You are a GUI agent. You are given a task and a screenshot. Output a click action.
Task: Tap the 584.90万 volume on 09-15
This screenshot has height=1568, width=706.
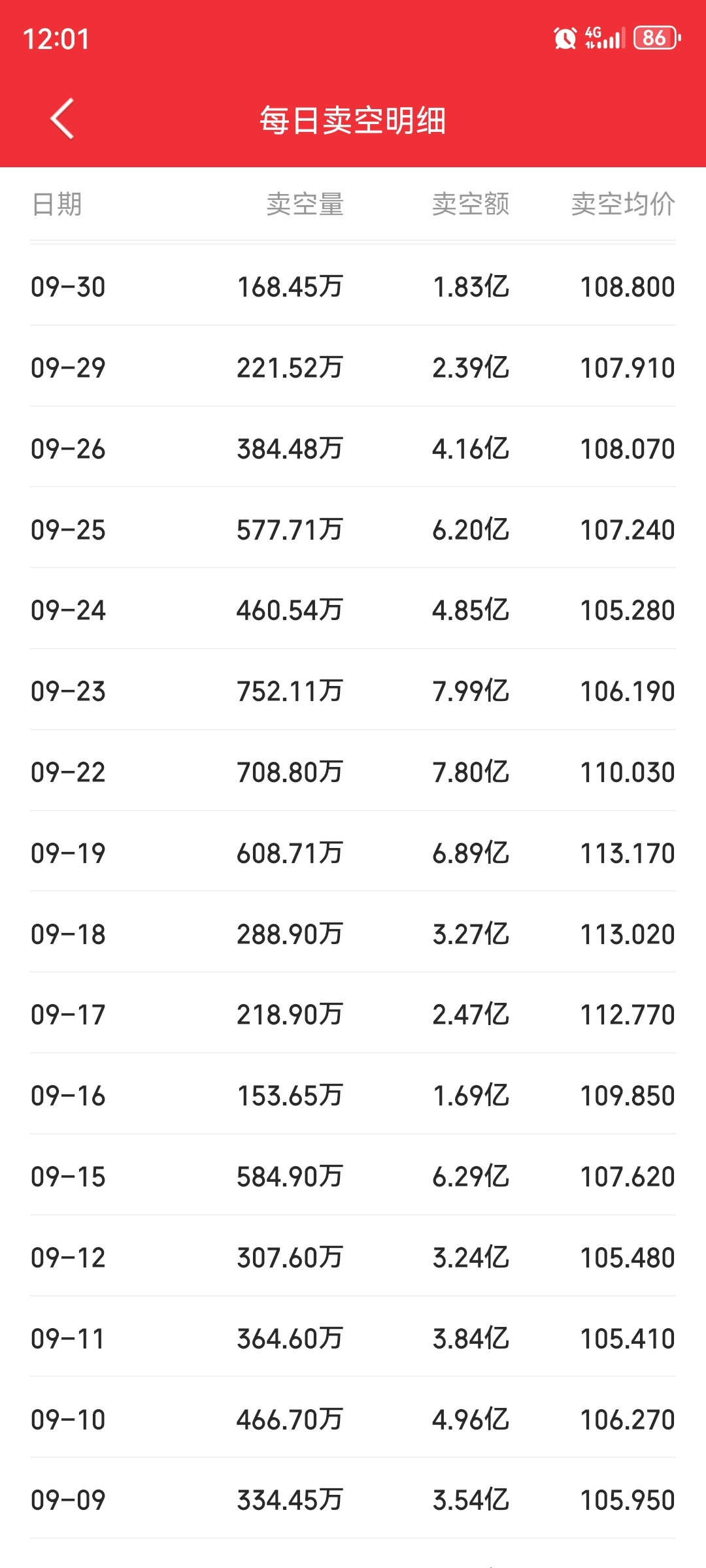(x=290, y=1177)
